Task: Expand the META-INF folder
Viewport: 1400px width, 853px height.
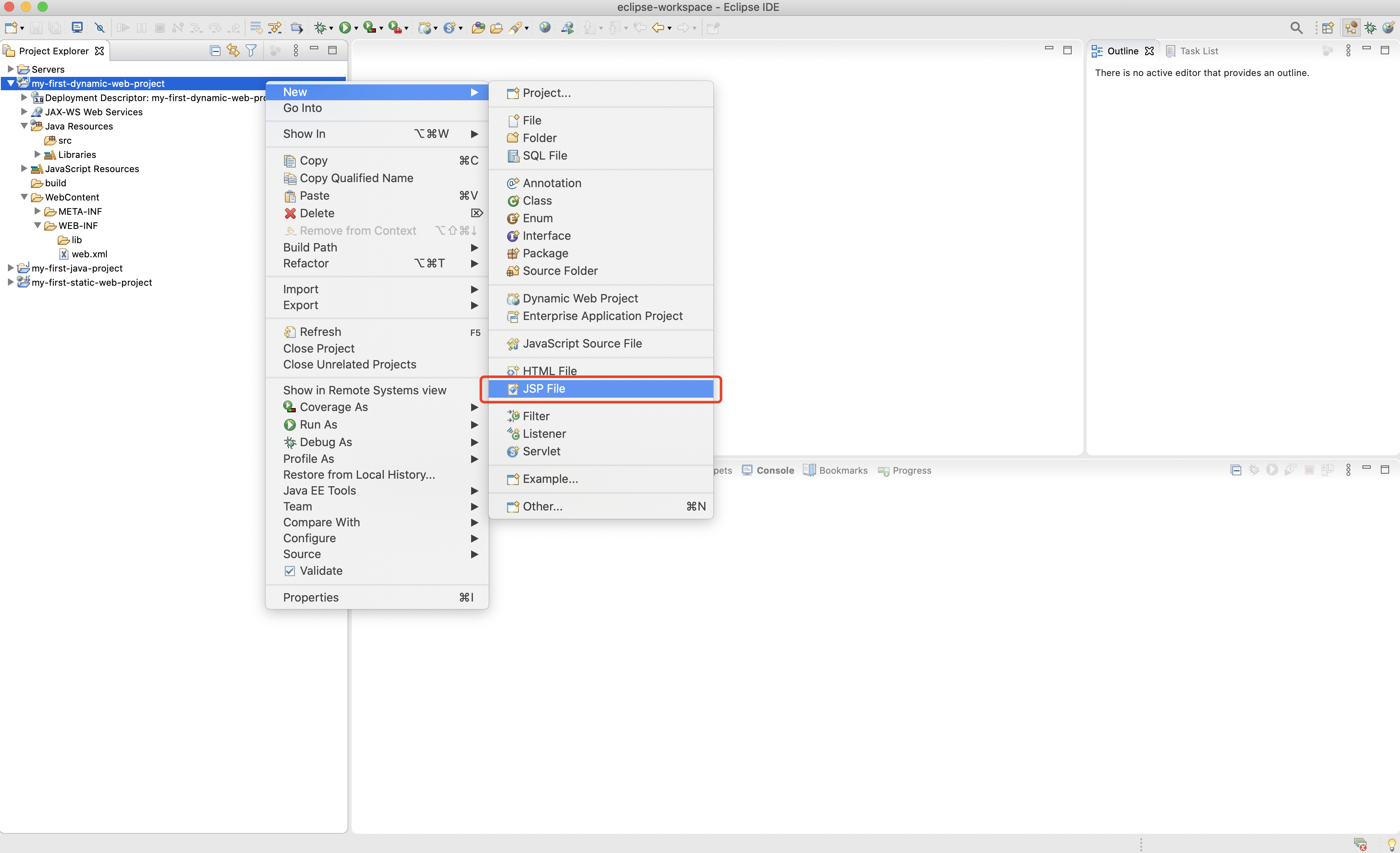Action: pos(38,211)
